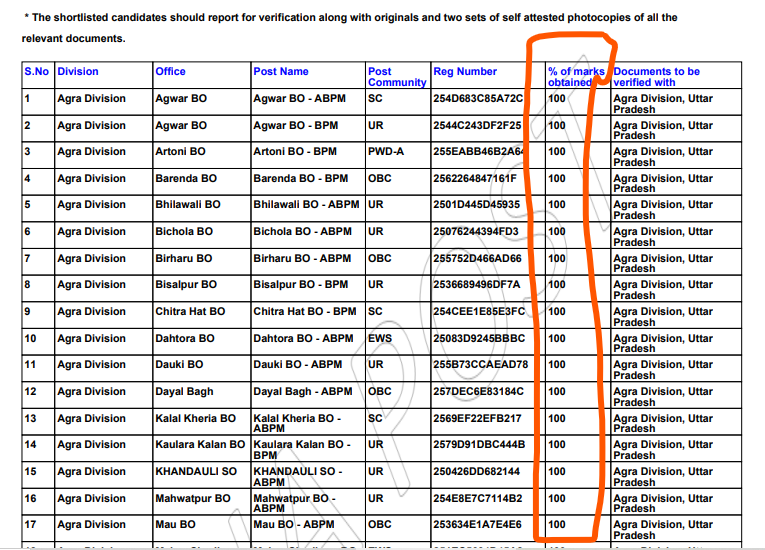The height and width of the screenshot is (550, 765).
Task: Select the Post Name column header
Action: pyautogui.click(x=281, y=72)
